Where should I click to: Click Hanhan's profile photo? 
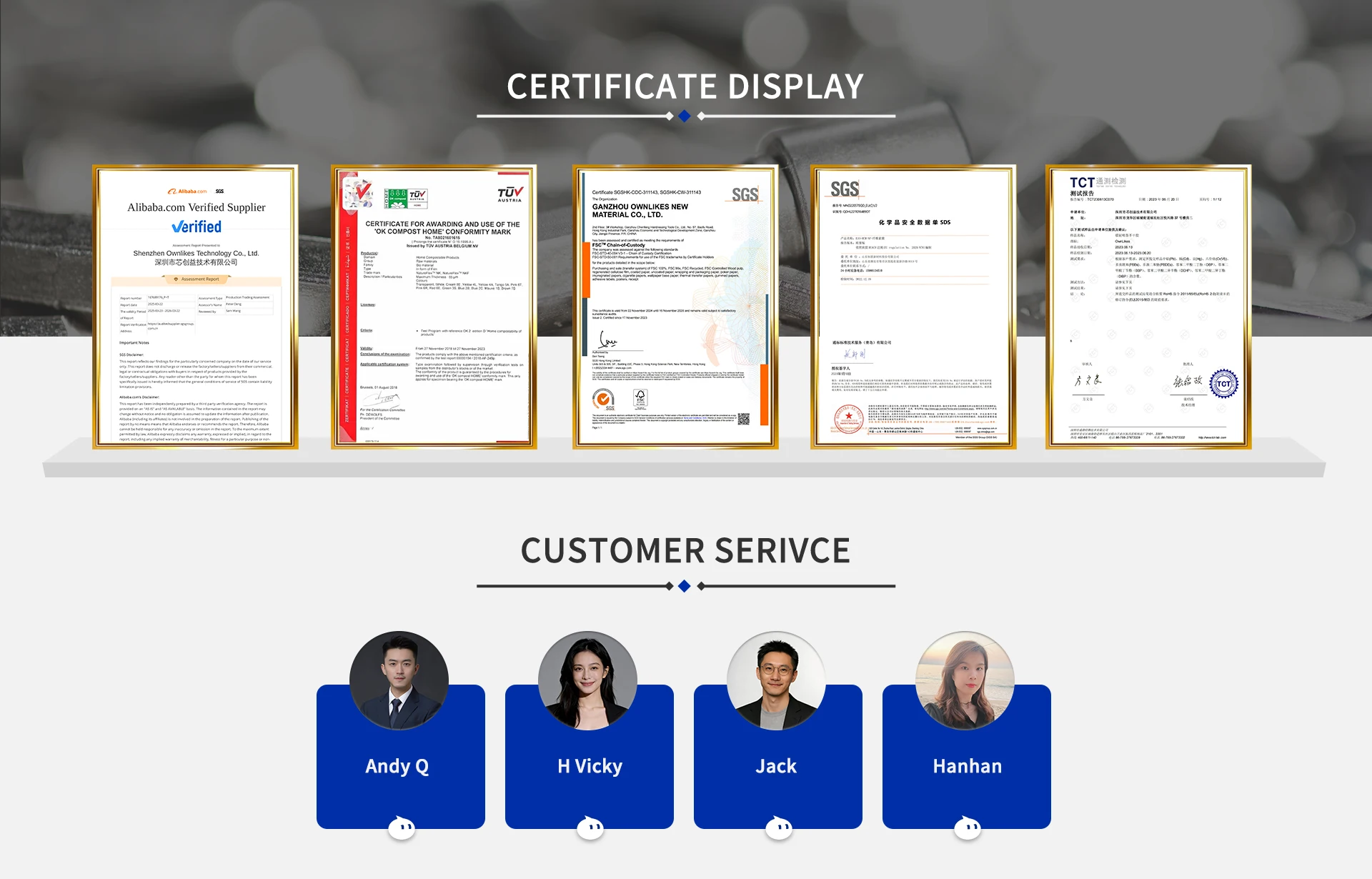pos(965,680)
